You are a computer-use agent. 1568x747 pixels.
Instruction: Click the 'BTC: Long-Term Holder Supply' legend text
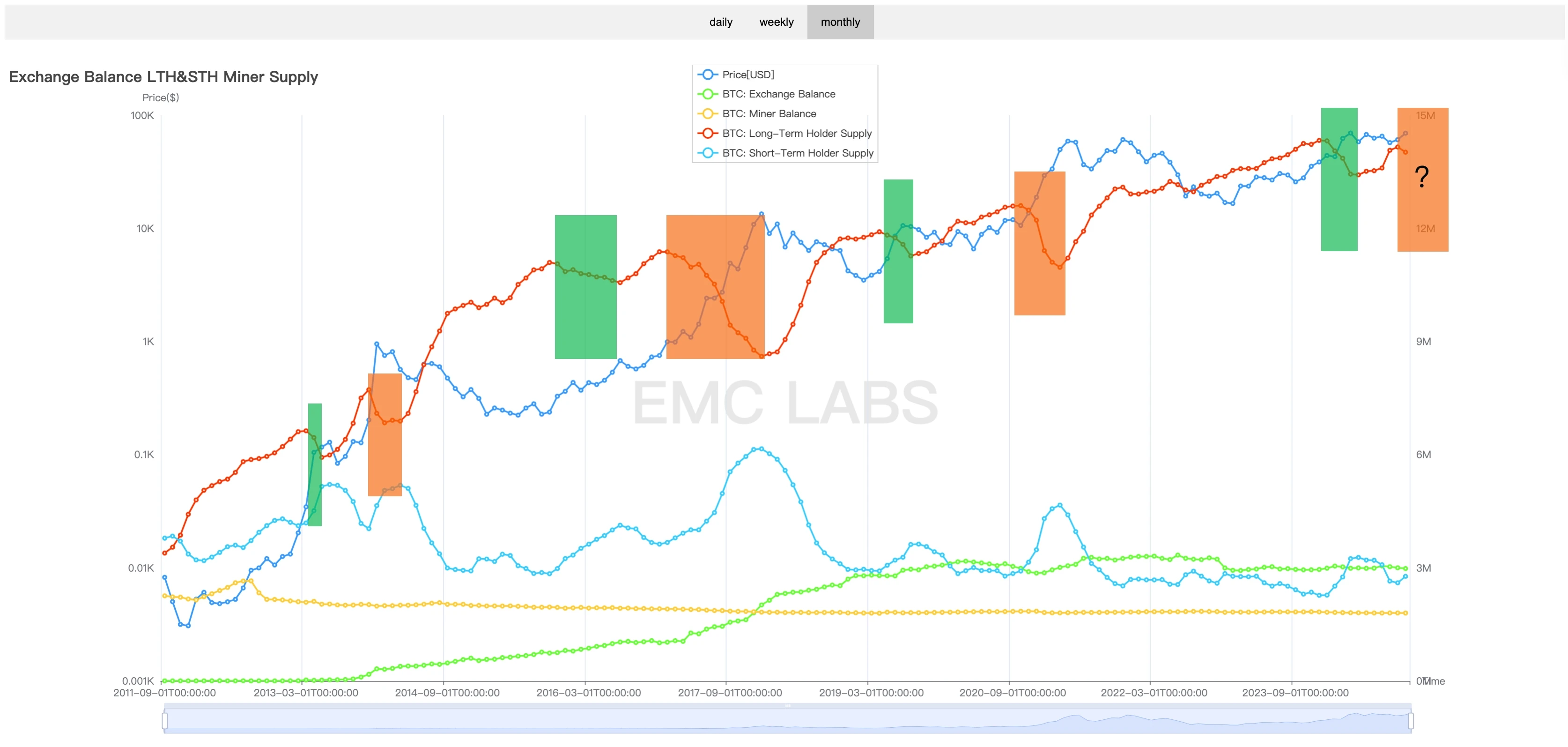pos(797,133)
